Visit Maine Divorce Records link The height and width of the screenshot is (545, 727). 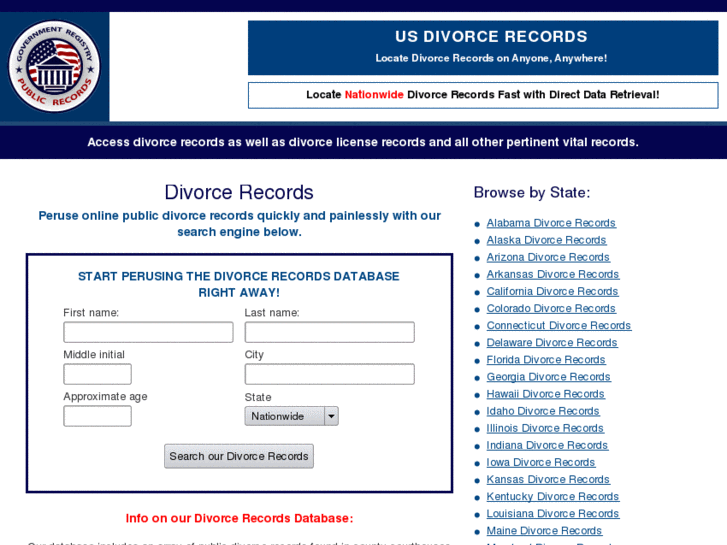pos(544,531)
